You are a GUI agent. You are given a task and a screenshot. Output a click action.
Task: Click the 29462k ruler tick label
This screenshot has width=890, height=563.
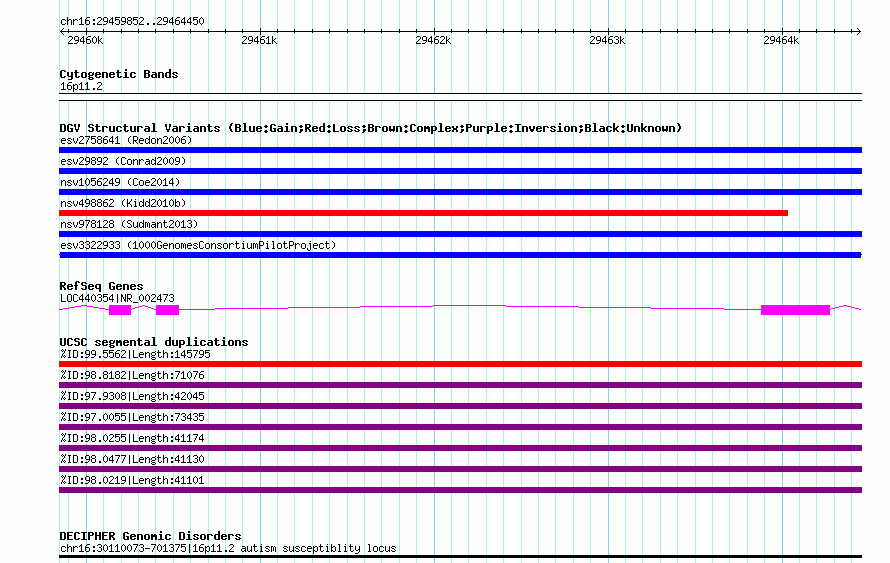433,40
